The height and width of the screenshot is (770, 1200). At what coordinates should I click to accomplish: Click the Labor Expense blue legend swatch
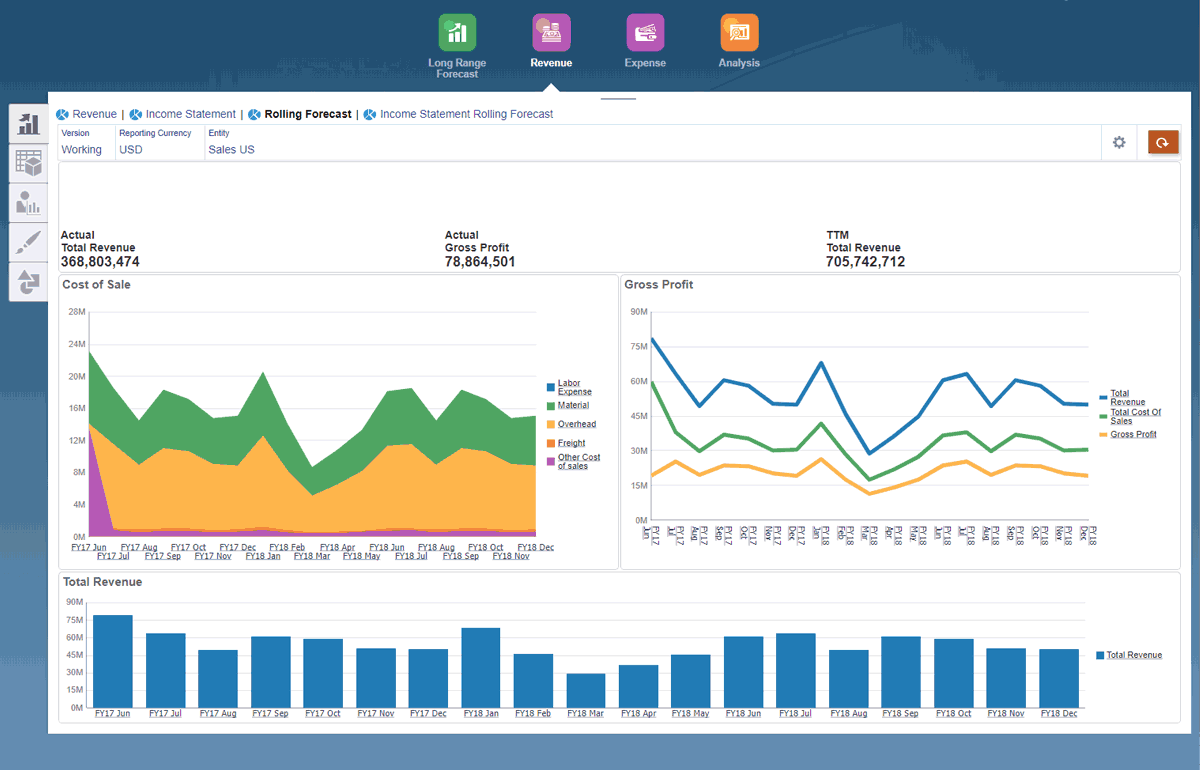pyautogui.click(x=550, y=387)
